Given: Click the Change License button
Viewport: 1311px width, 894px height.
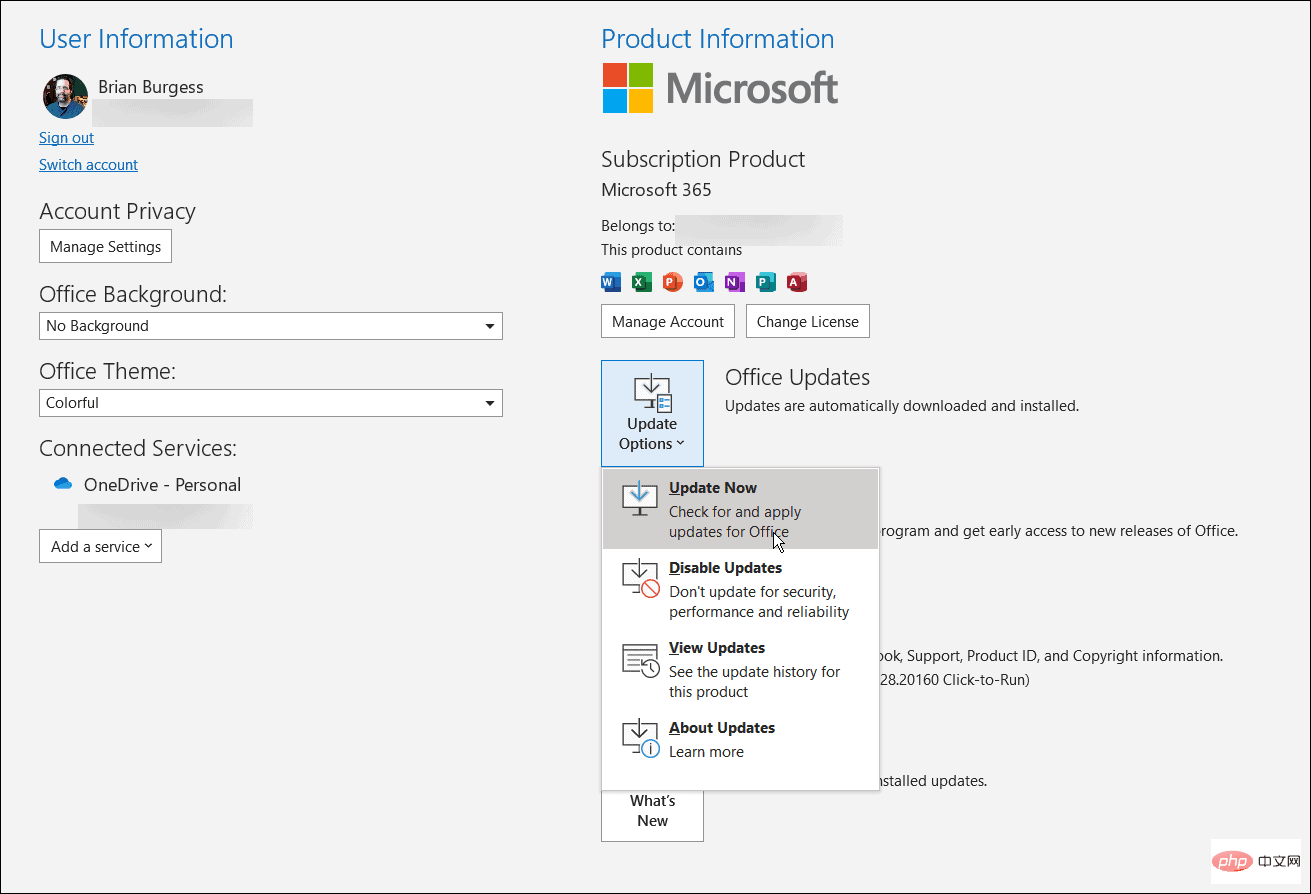Looking at the screenshot, I should (x=808, y=321).
